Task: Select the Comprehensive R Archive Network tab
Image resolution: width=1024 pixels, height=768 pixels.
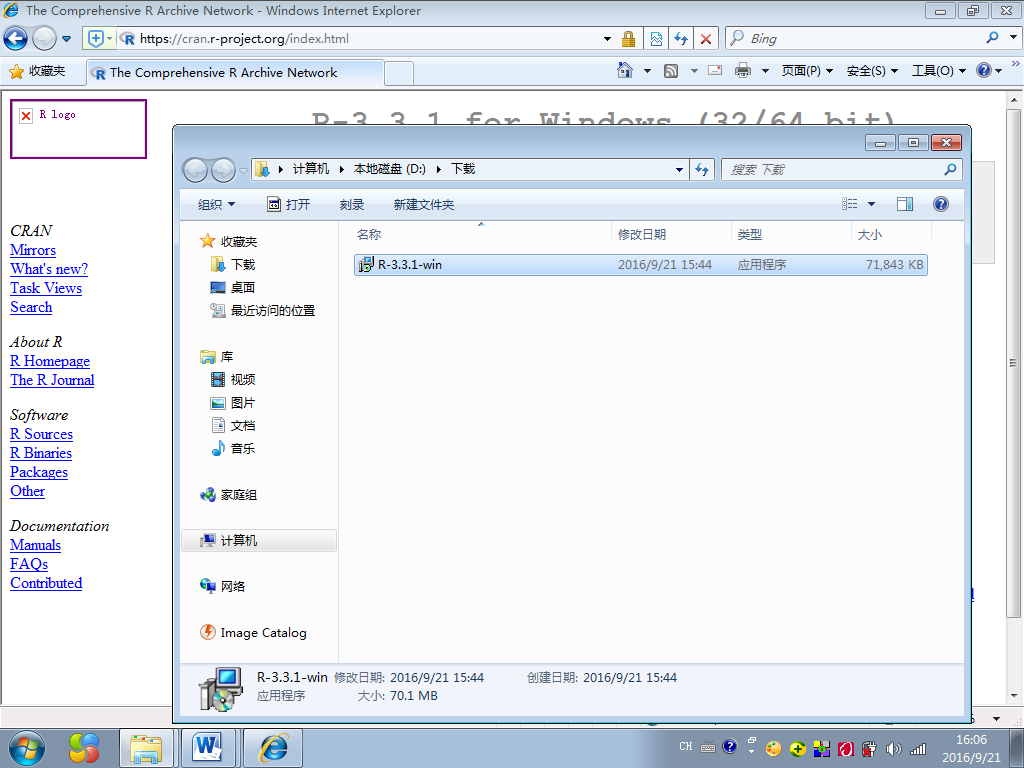Action: click(235, 72)
